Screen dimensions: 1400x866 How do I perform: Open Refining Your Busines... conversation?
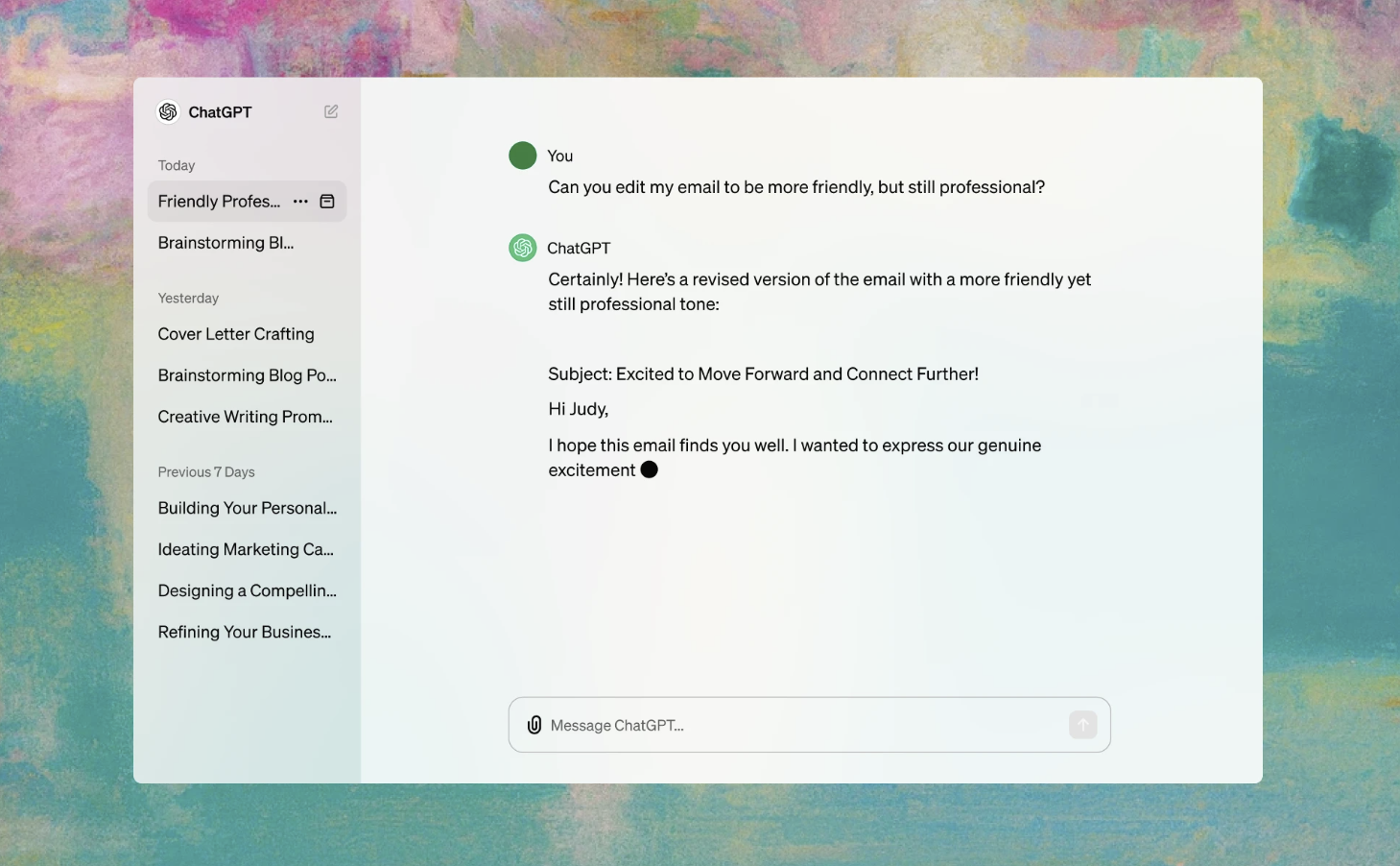point(244,632)
